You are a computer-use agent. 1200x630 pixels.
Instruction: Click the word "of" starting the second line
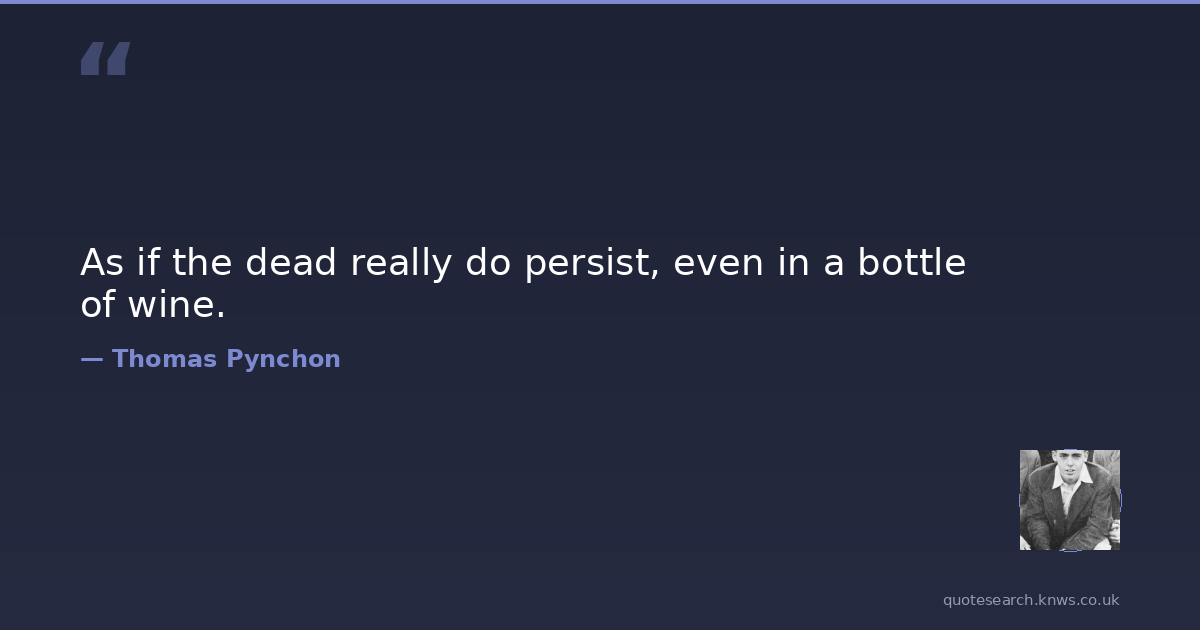97,306
